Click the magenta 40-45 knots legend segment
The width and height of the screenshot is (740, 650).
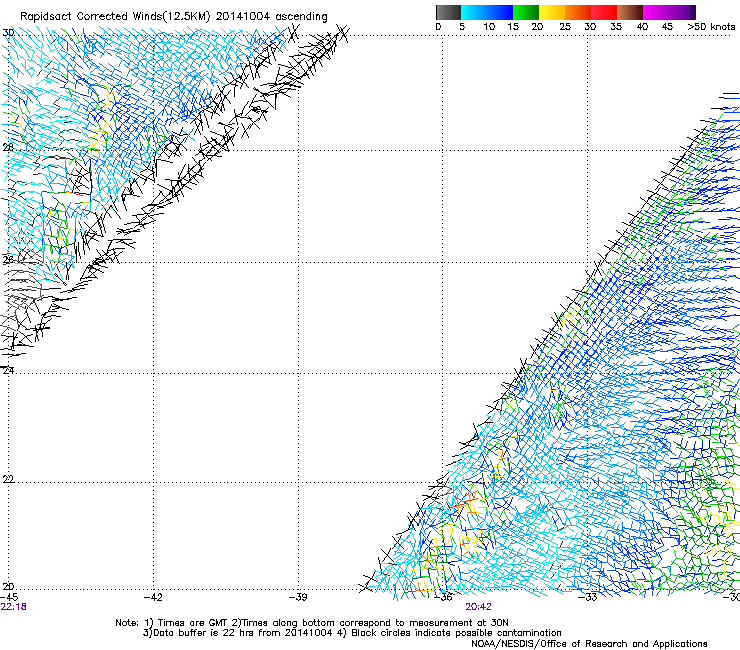(656, 12)
